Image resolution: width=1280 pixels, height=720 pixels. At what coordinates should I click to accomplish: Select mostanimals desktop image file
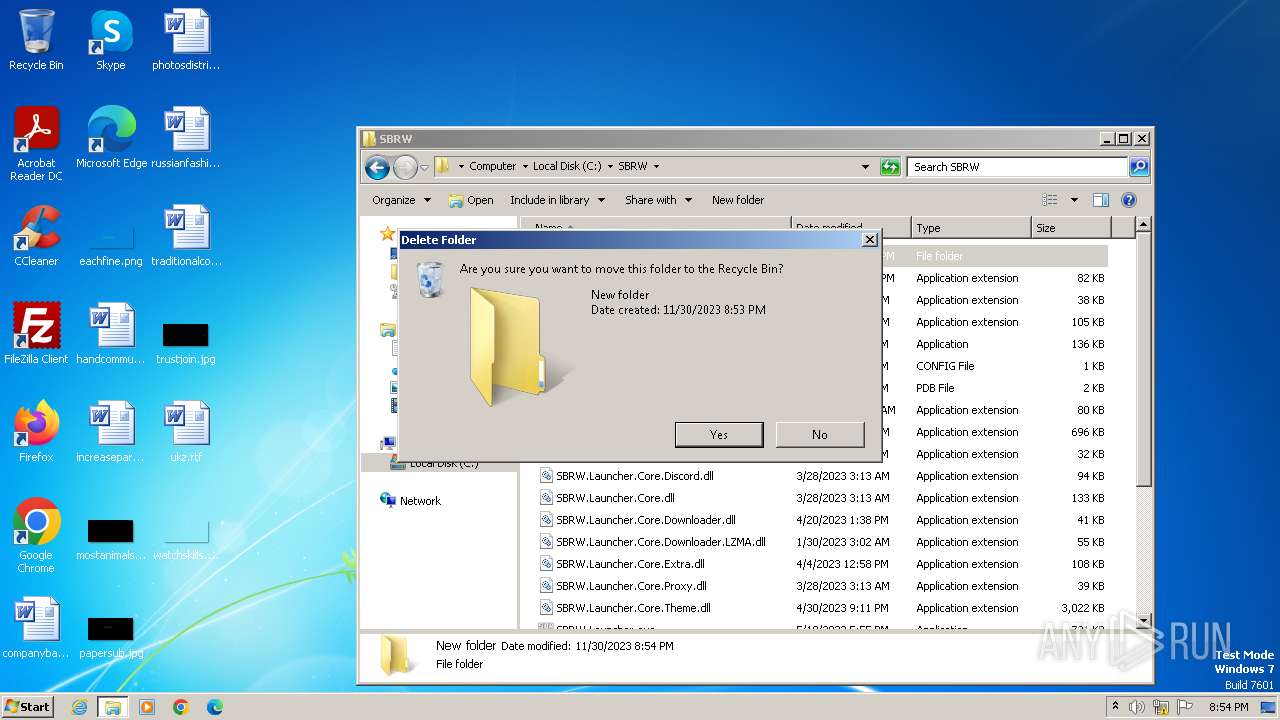111,540
